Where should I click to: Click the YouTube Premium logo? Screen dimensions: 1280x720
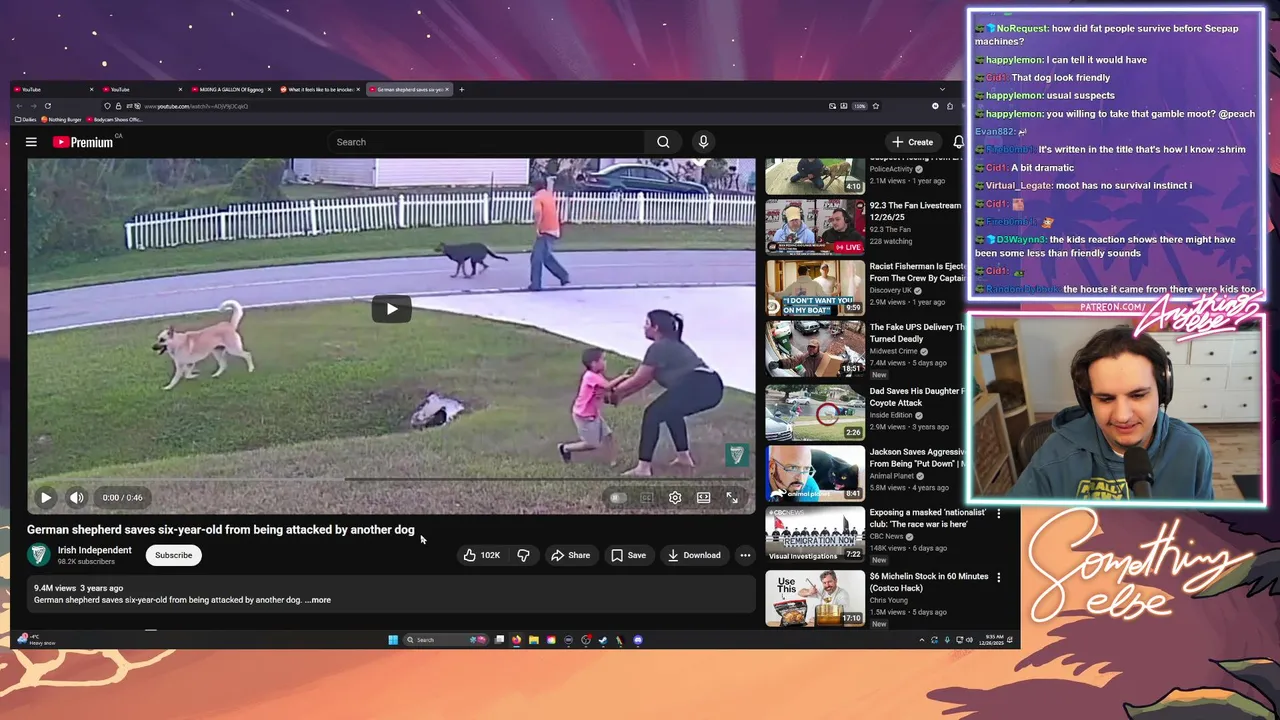click(x=83, y=142)
